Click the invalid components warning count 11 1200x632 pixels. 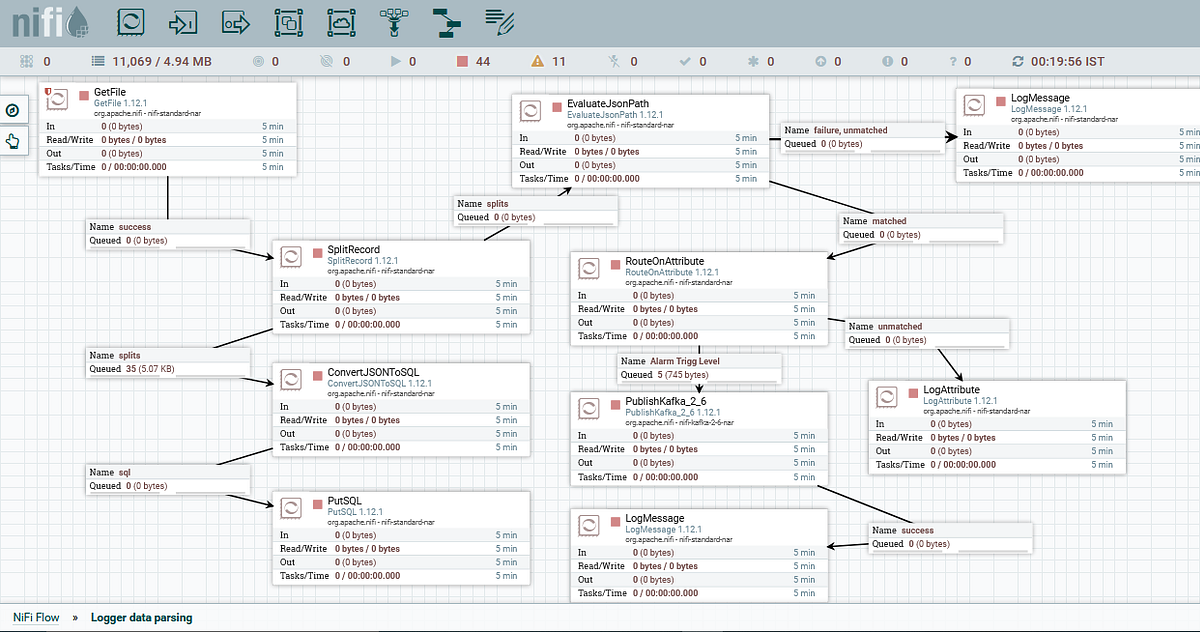(x=549, y=61)
